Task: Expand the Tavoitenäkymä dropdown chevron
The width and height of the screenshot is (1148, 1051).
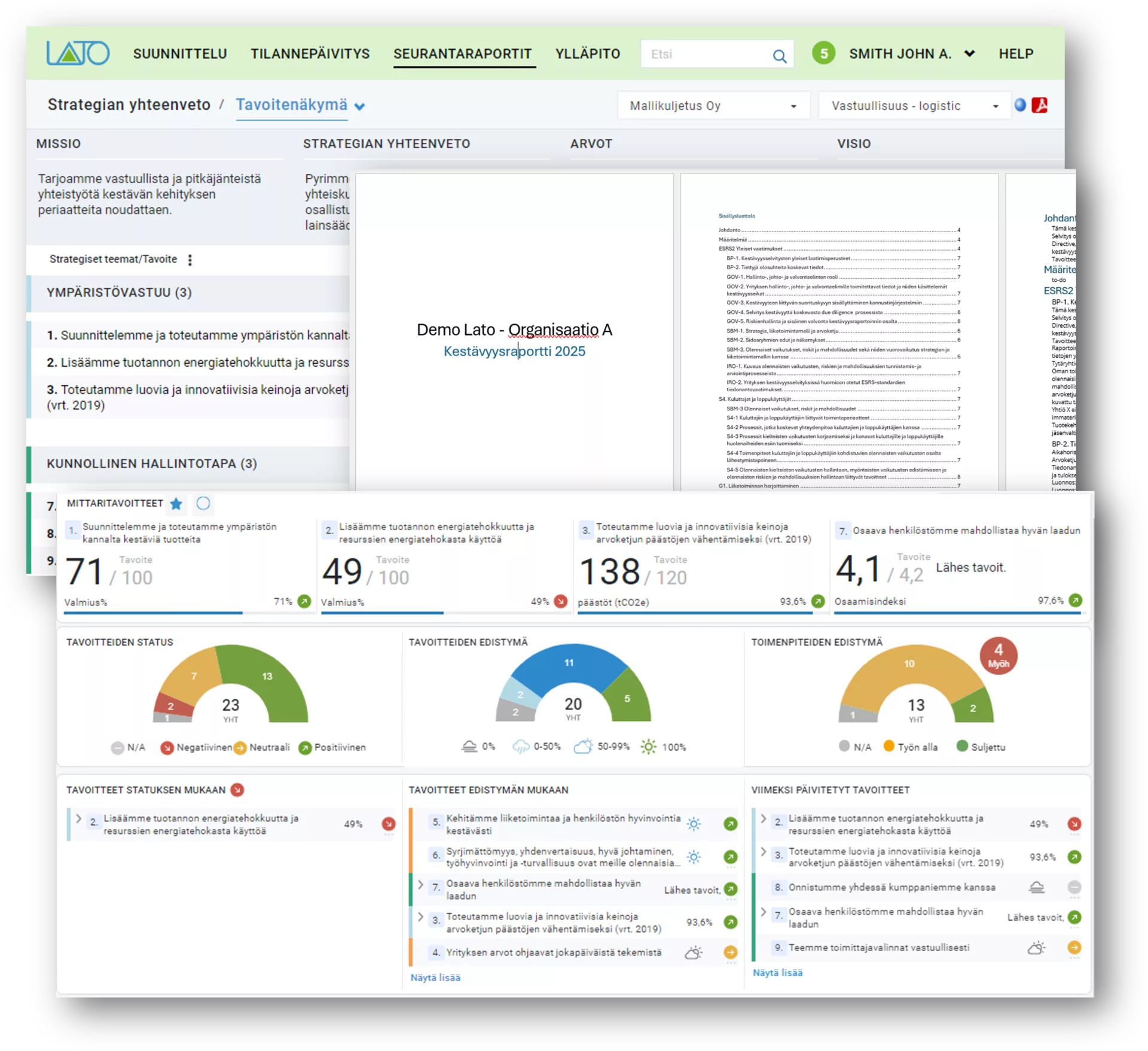Action: click(359, 106)
